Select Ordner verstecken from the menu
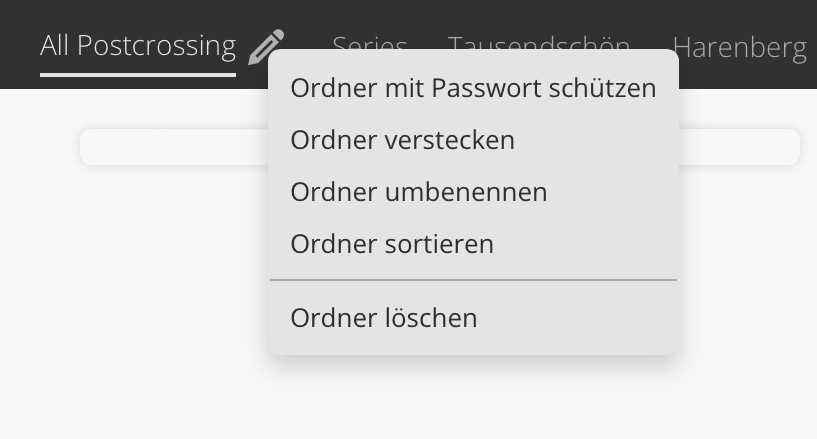The width and height of the screenshot is (817, 439). pos(402,140)
